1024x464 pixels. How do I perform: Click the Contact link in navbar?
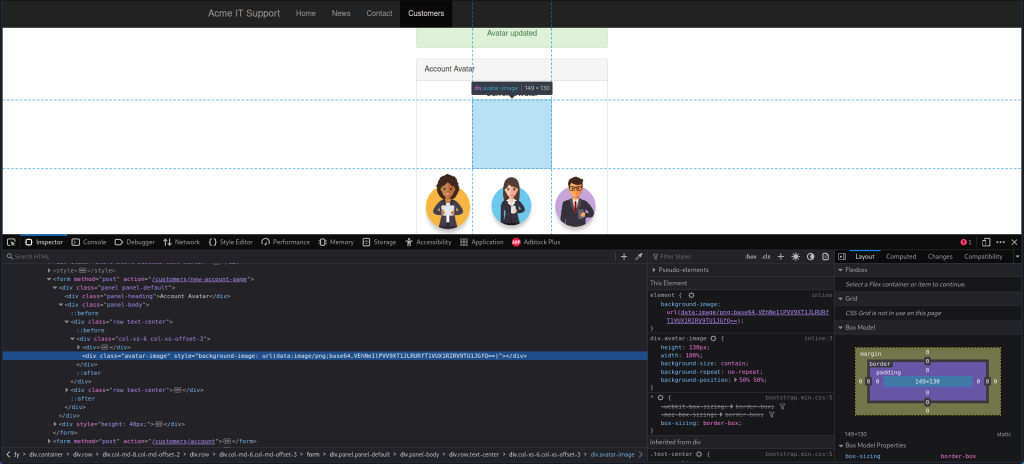(x=379, y=13)
